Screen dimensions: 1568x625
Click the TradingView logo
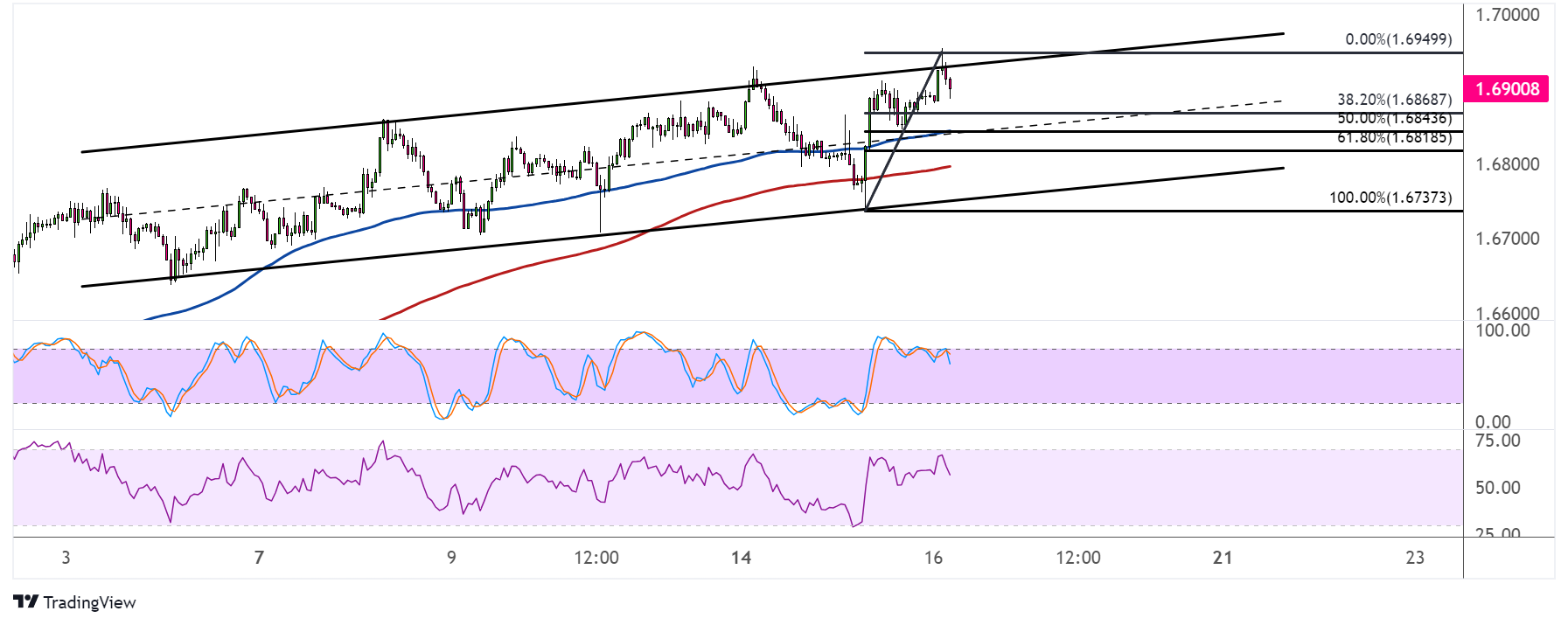pos(75,602)
